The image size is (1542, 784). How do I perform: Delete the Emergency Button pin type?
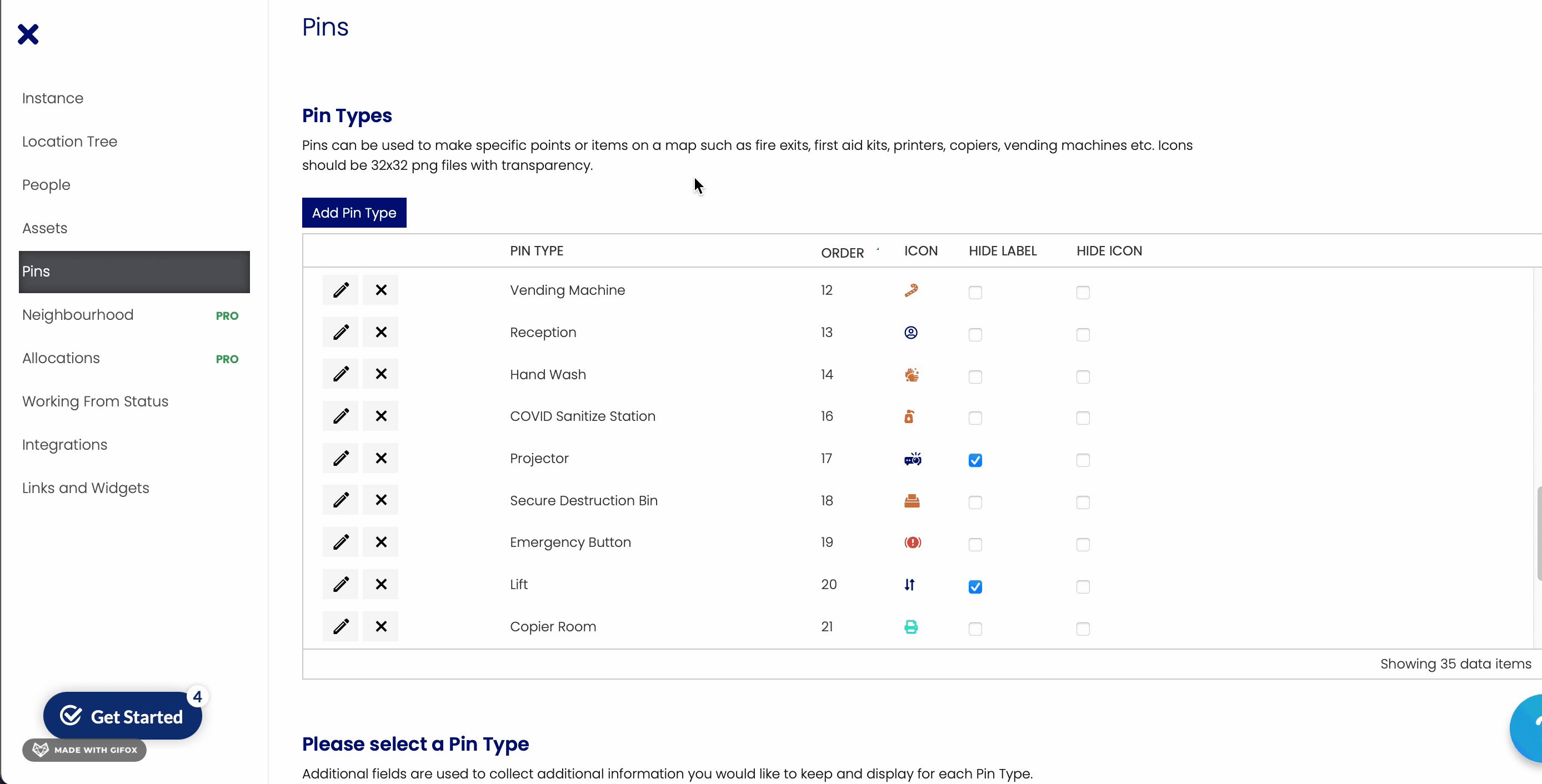point(381,542)
